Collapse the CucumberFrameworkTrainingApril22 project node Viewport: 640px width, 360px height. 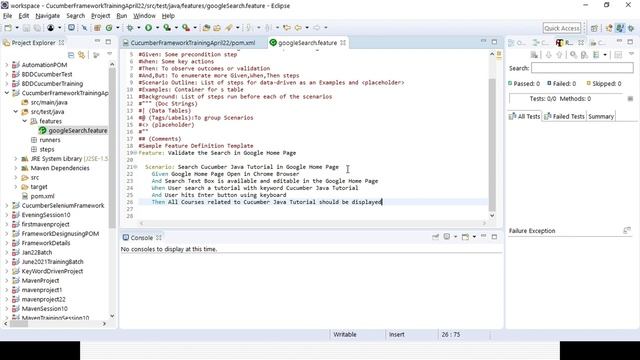coord(7,93)
